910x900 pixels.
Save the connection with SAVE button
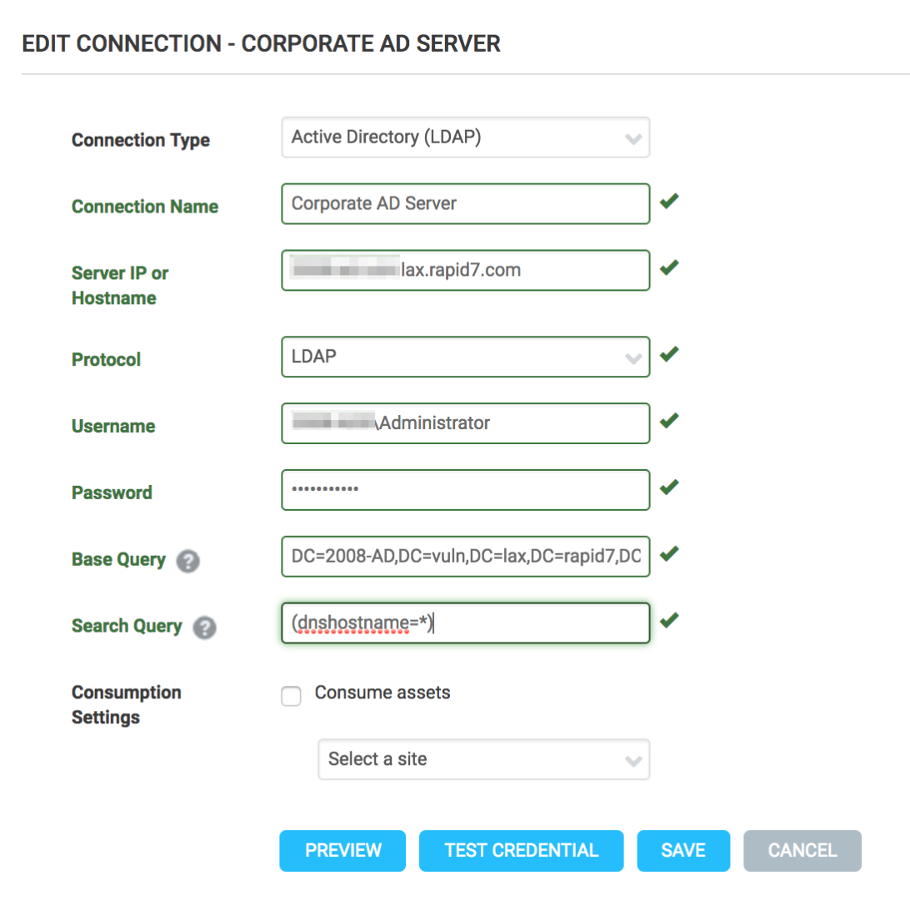click(x=683, y=851)
